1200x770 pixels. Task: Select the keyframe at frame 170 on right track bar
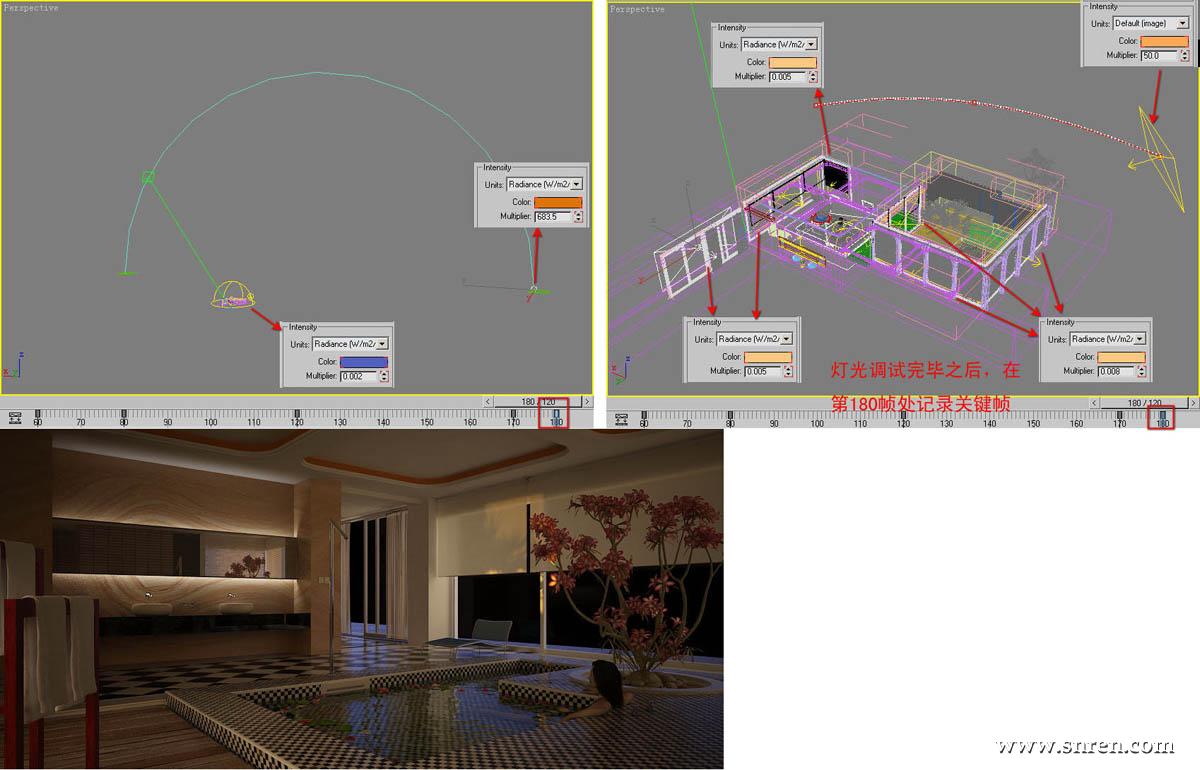click(x=1119, y=414)
